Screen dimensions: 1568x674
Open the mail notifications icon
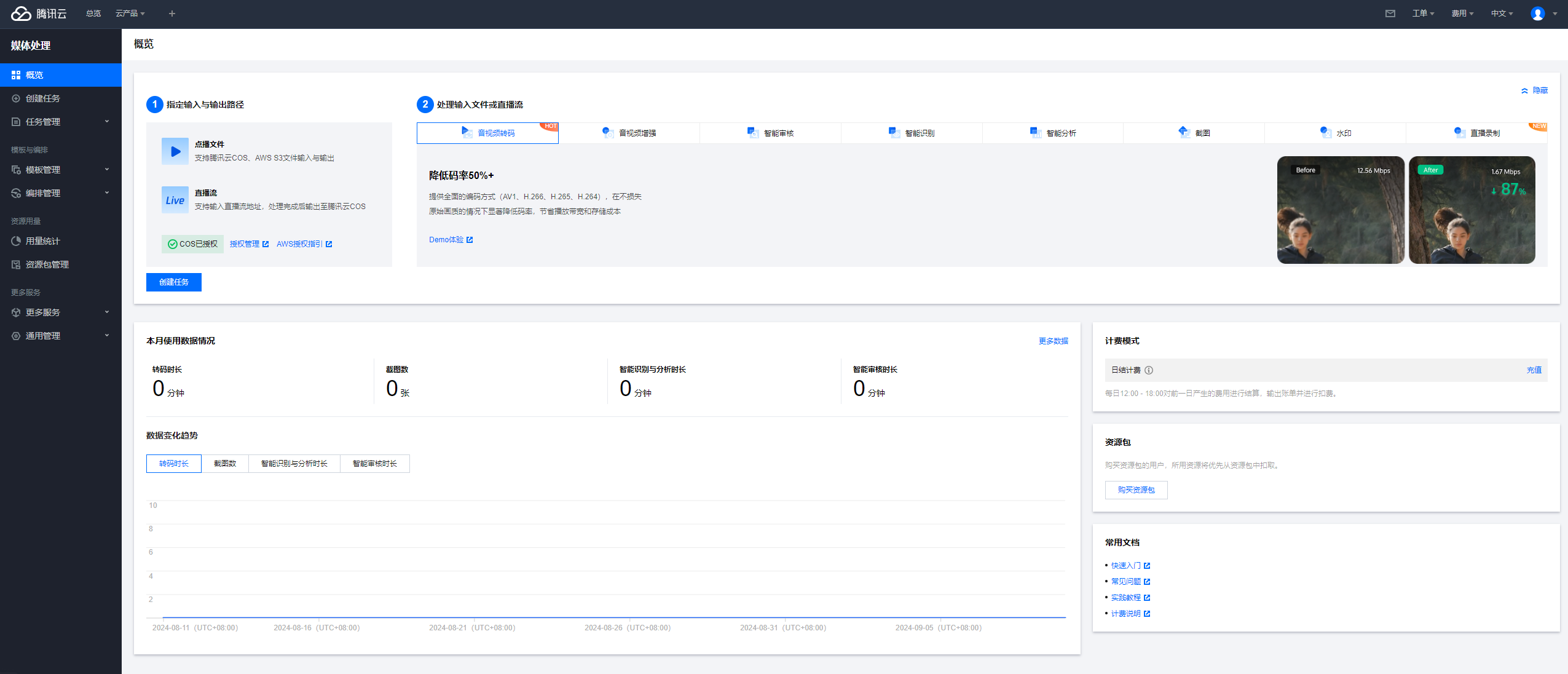point(1390,14)
